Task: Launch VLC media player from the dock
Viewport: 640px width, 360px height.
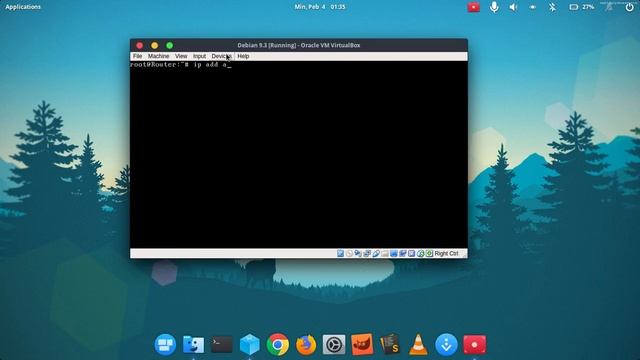Action: pos(418,344)
